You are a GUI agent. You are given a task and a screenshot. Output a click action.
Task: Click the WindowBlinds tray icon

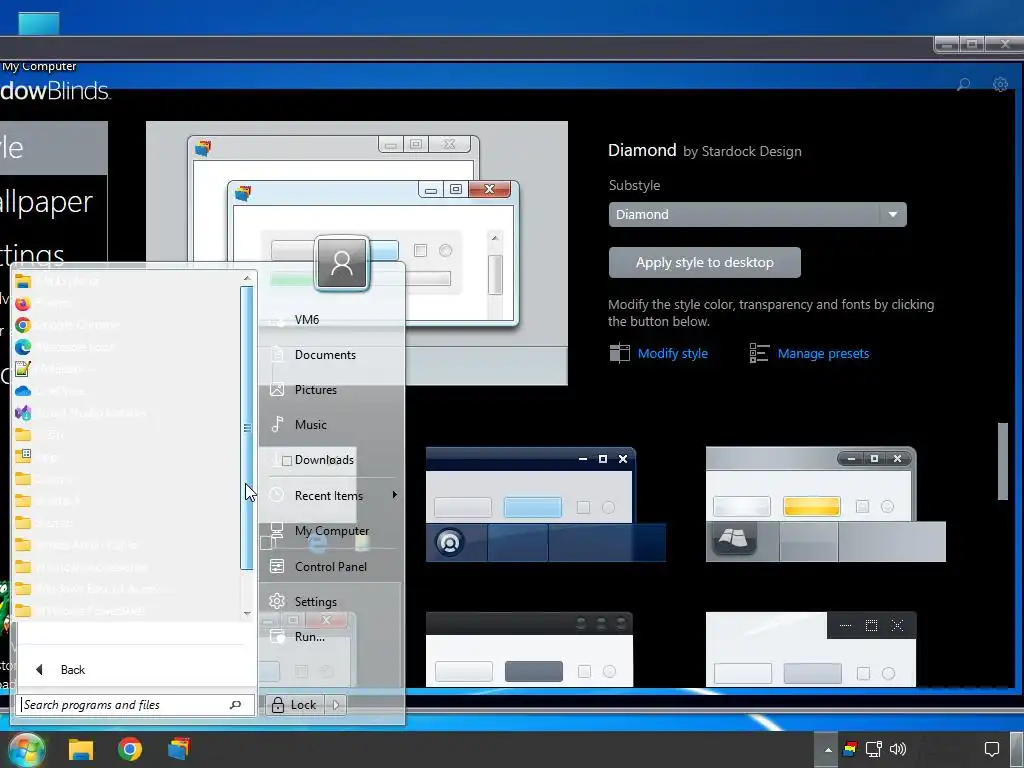click(x=850, y=749)
